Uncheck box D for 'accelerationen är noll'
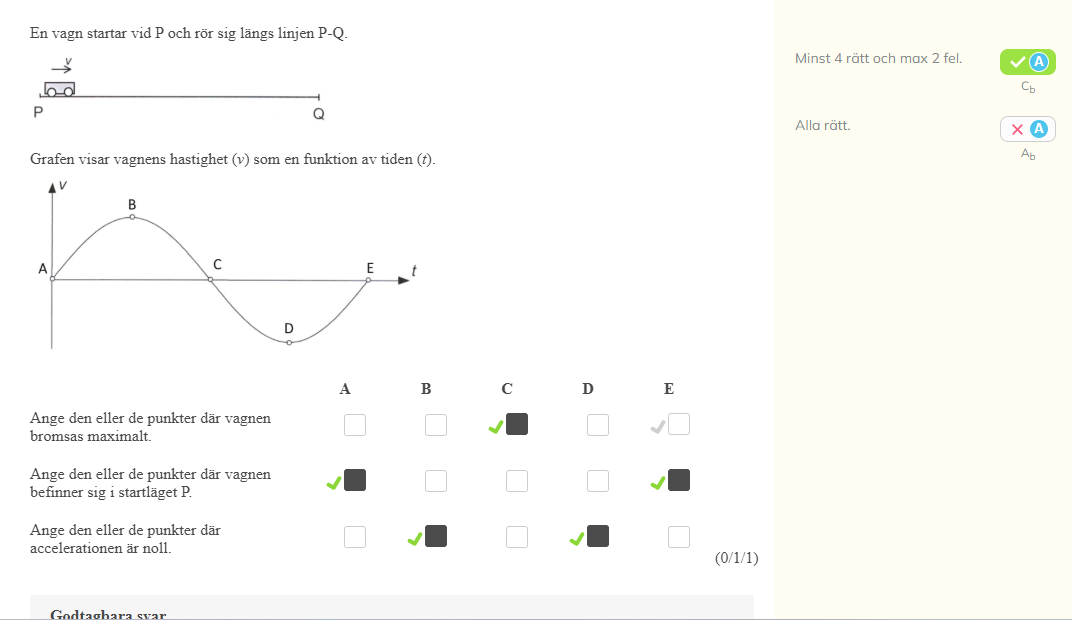Screen dimensions: 1072x620 pyautogui.click(x=598, y=537)
